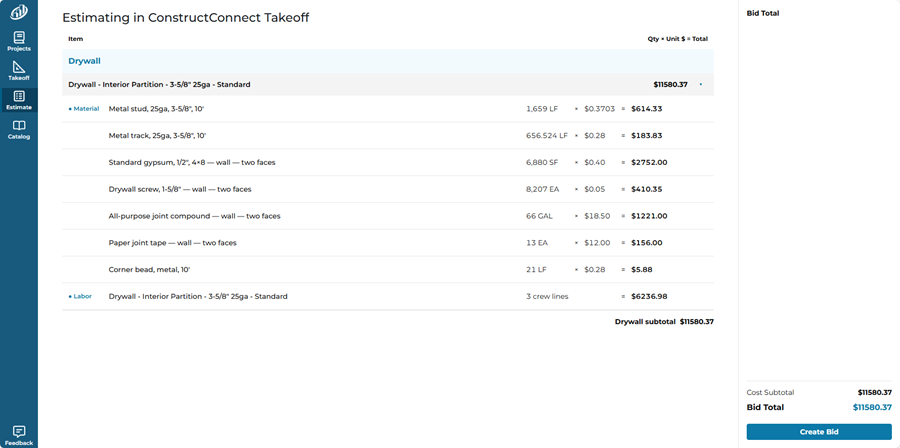Image resolution: width=900 pixels, height=448 pixels.
Task: Click the $410.35 screw total
Action: (x=646, y=189)
